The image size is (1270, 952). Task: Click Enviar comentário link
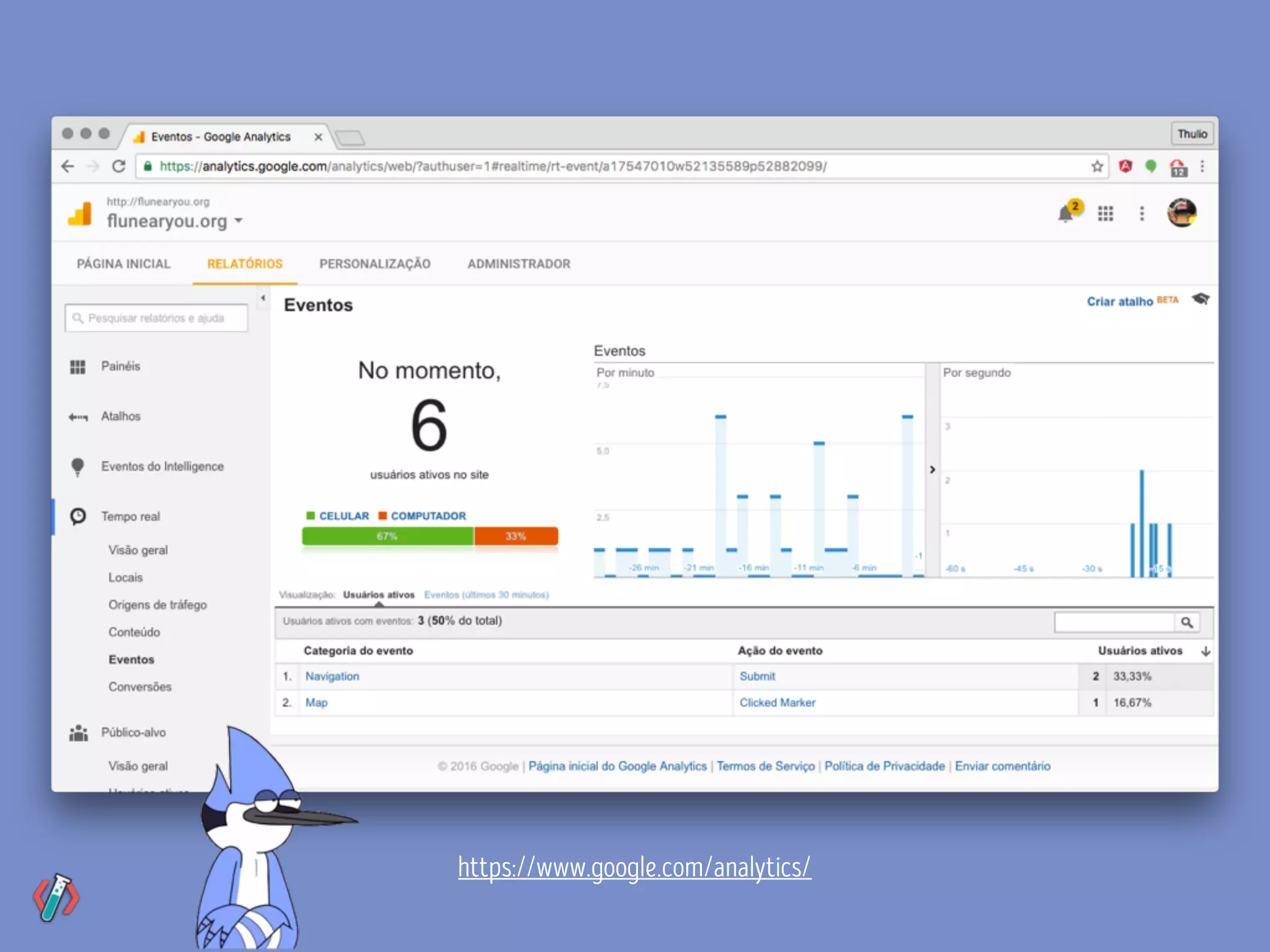point(1003,766)
